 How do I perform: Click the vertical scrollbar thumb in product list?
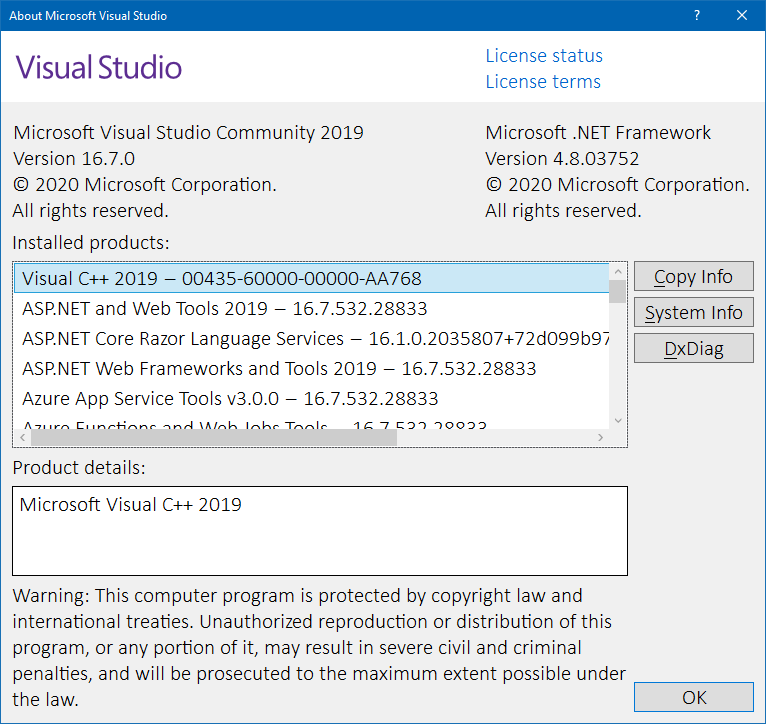[x=618, y=292]
